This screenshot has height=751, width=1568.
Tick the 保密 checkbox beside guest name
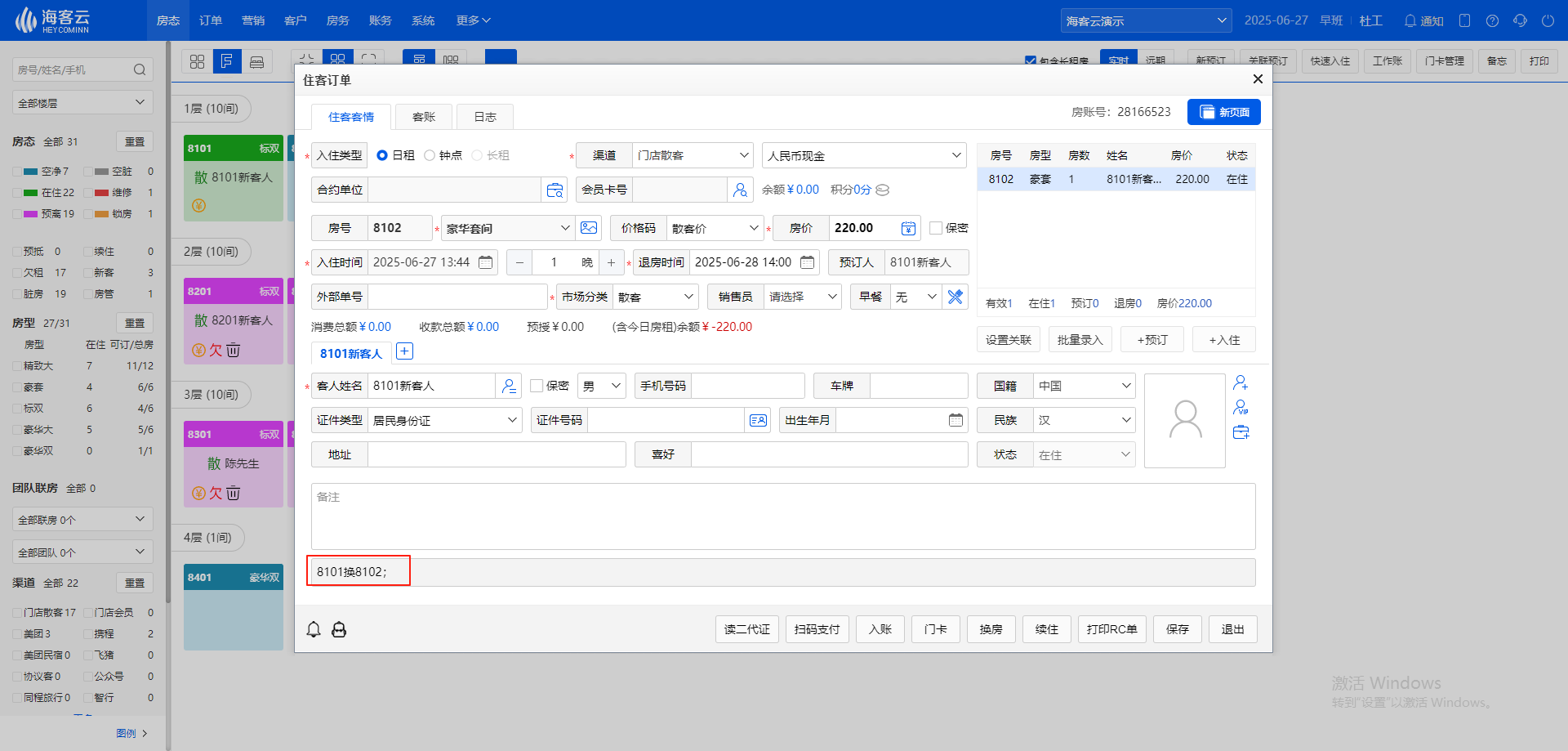pyautogui.click(x=537, y=386)
